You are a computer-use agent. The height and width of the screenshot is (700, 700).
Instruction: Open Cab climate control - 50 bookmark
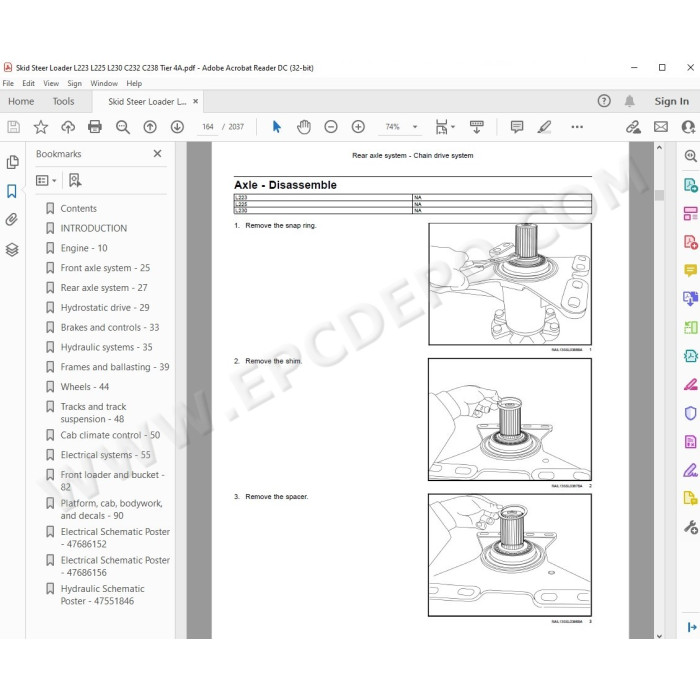point(110,435)
